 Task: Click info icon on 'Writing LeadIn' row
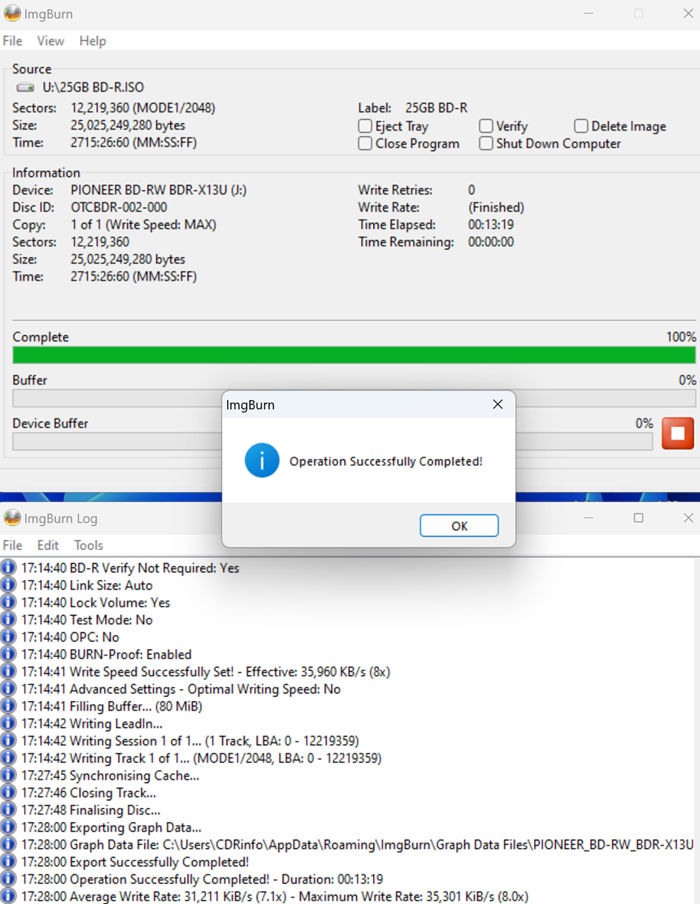point(8,724)
